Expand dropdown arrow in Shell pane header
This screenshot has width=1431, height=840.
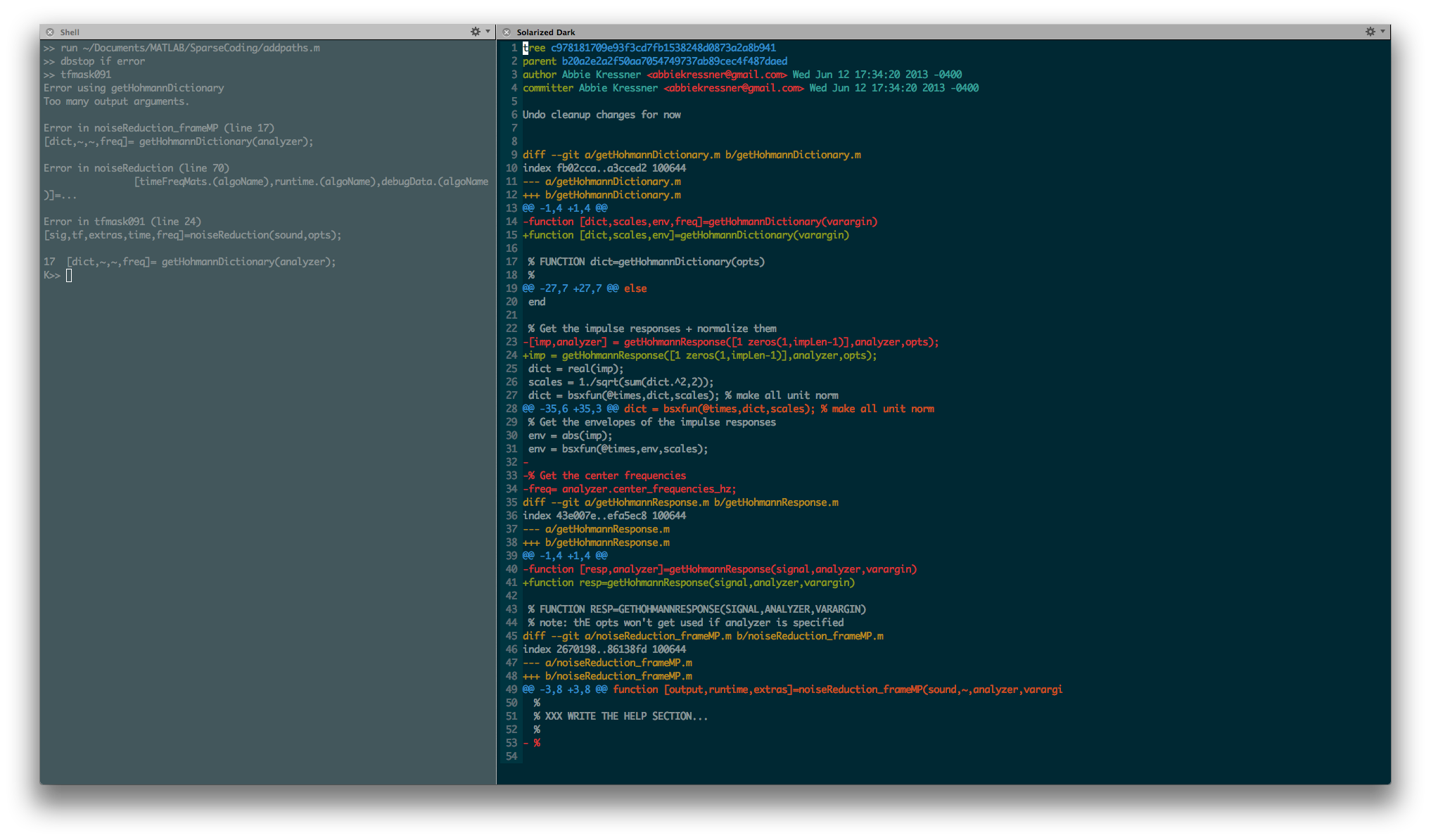point(488,32)
